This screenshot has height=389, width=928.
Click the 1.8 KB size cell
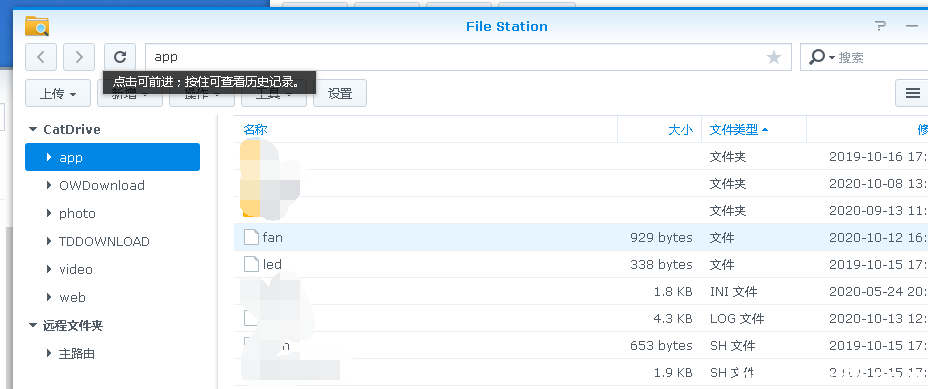(673, 291)
